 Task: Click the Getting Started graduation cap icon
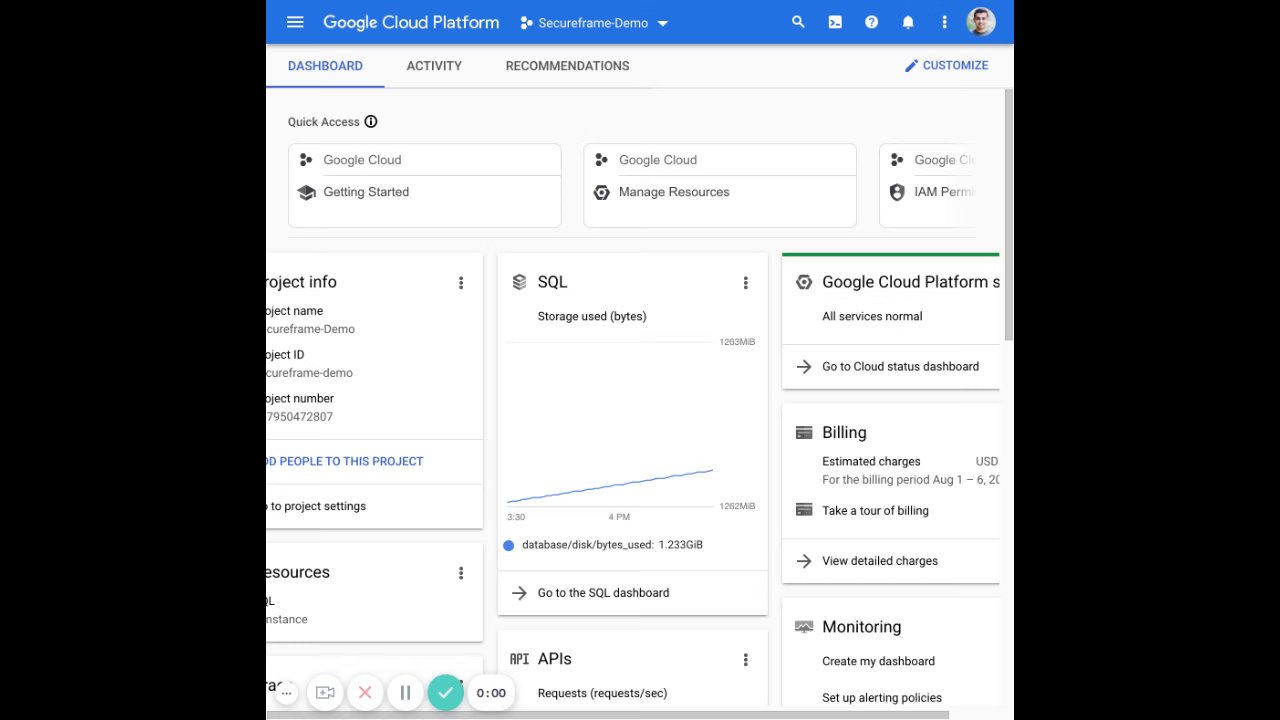coord(306,192)
